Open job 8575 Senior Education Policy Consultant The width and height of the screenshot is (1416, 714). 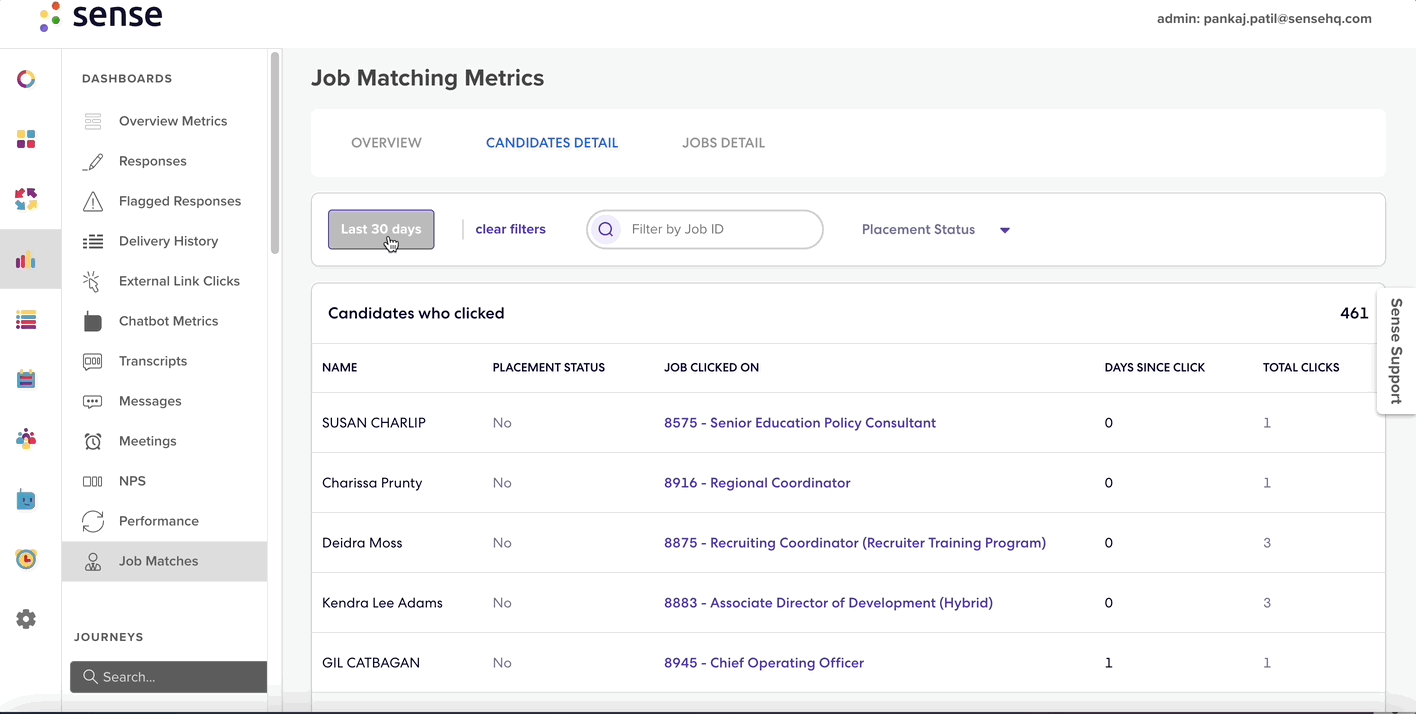tap(800, 423)
